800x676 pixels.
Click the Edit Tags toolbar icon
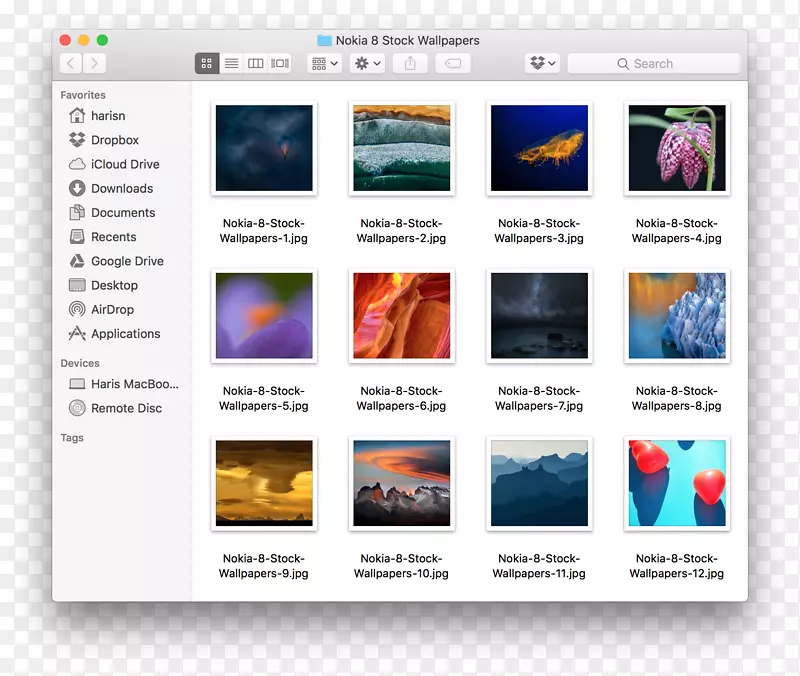click(452, 63)
